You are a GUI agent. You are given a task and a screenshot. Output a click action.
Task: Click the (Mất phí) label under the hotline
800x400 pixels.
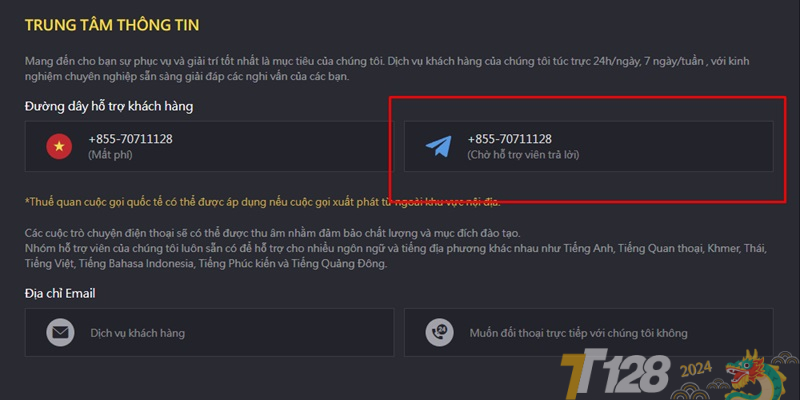point(110,155)
